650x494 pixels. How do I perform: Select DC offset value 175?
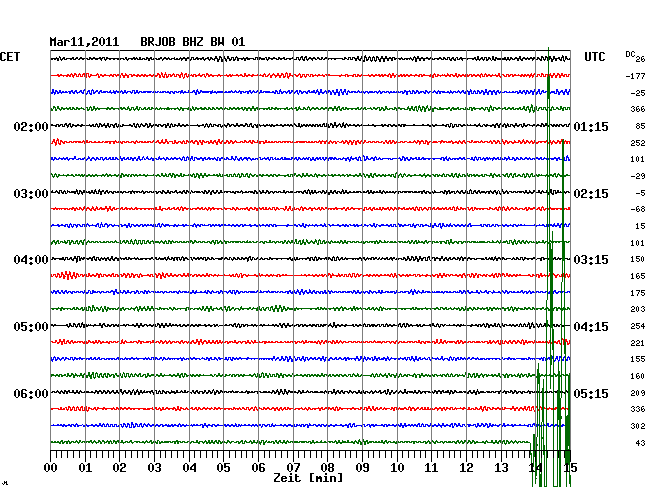(x=638, y=293)
